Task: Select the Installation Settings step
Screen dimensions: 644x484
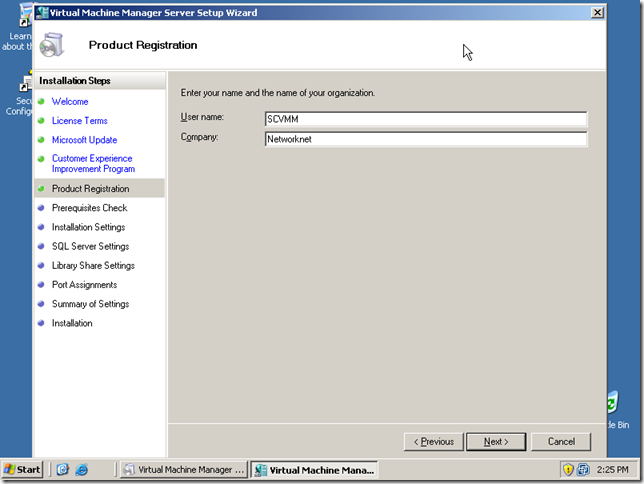Action: (x=88, y=227)
